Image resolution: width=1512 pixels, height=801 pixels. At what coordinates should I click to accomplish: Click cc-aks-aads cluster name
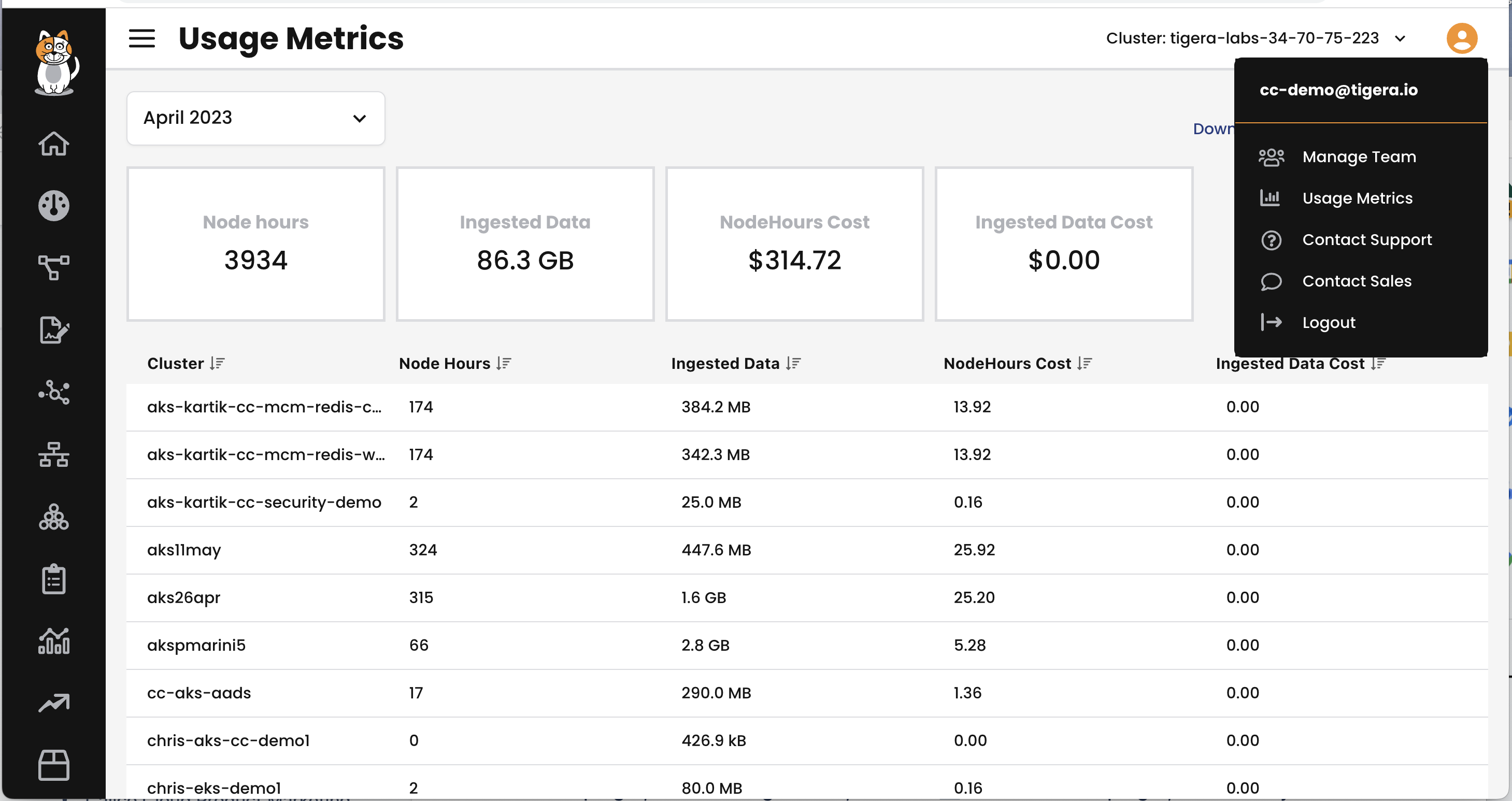click(x=199, y=693)
